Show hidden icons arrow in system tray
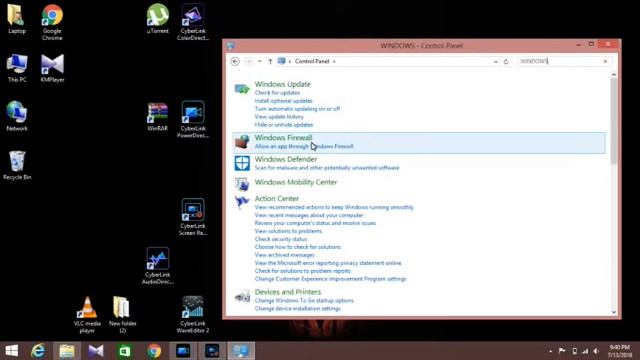The width and height of the screenshot is (640, 360). 550,351
